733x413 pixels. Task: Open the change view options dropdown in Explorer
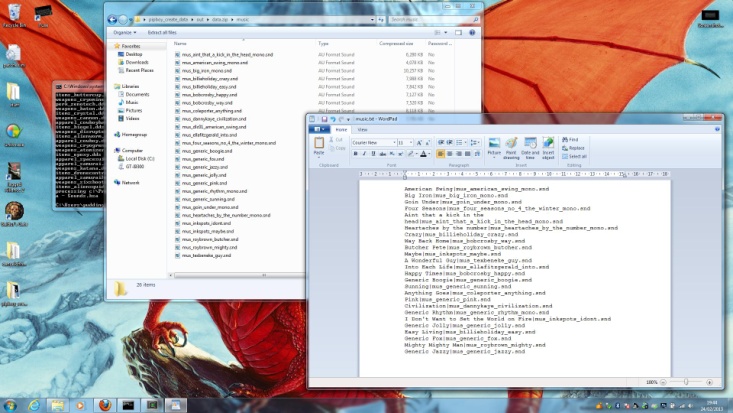click(446, 33)
